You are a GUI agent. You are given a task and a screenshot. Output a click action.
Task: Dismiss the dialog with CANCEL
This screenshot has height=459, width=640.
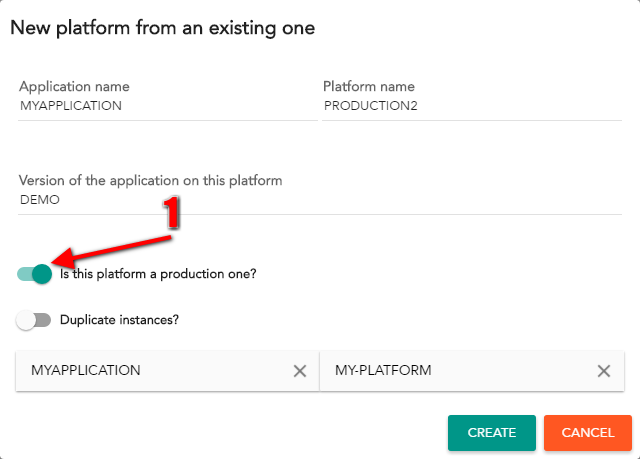pyautogui.click(x=588, y=432)
